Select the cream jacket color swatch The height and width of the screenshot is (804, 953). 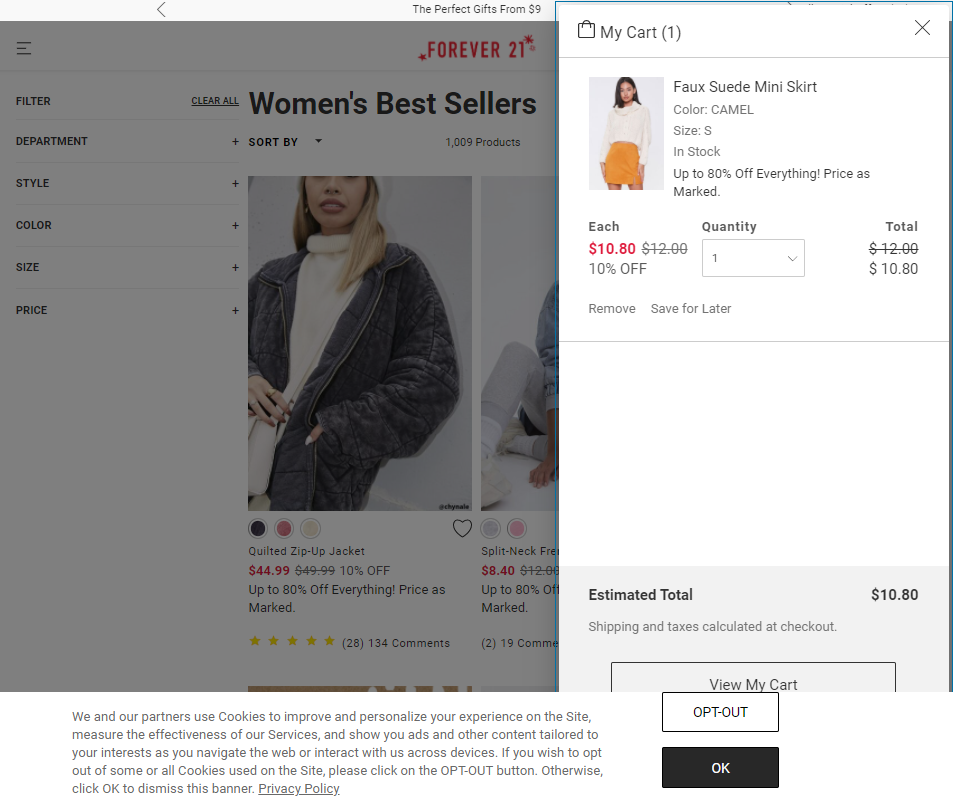point(310,528)
